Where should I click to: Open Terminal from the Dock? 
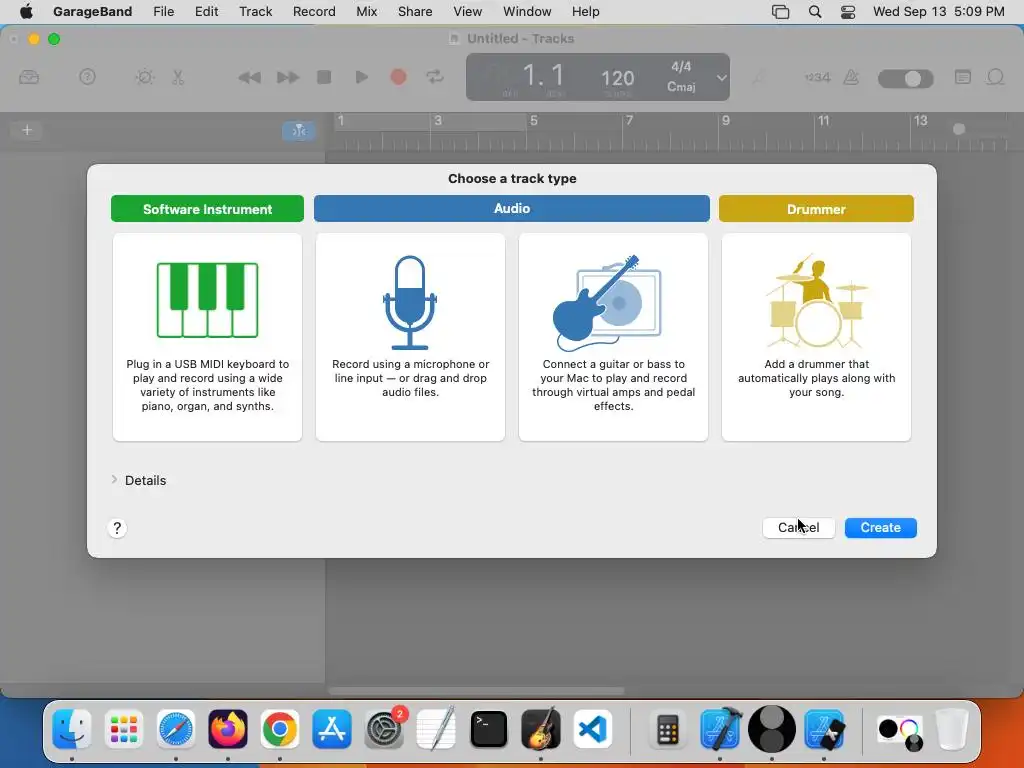[x=488, y=729]
